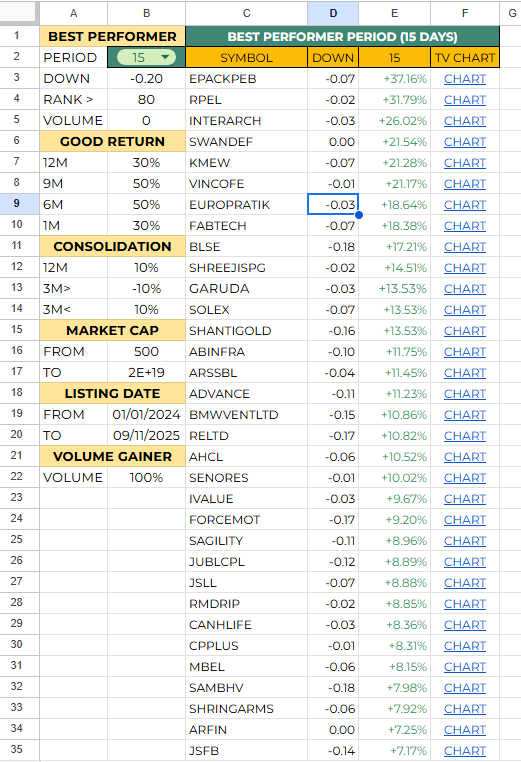Open CHART link for BLSE
The image size is (521, 762).
coord(465,247)
